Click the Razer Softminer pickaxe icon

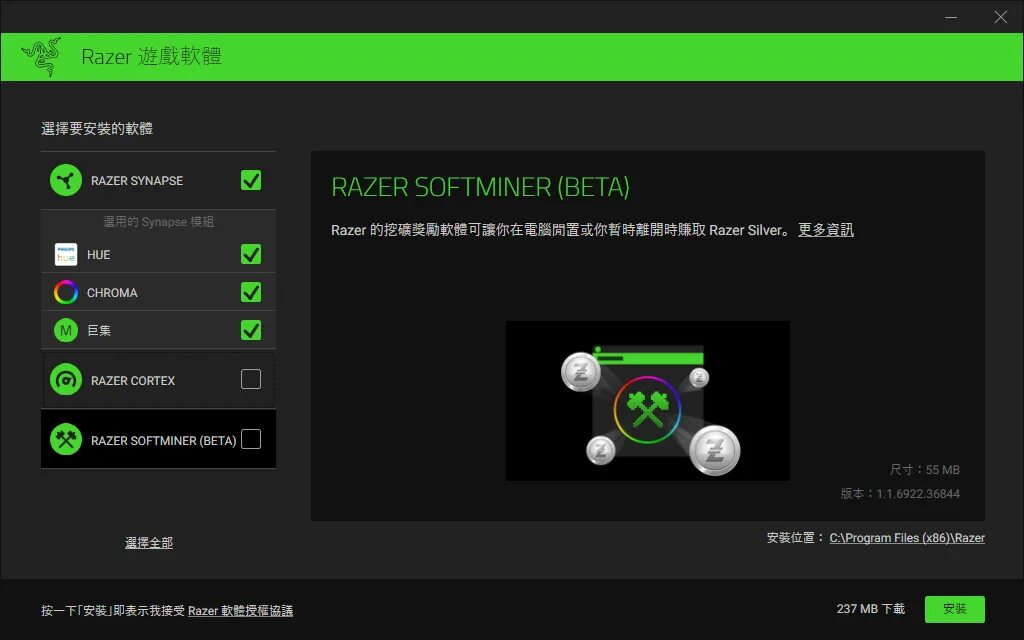point(66,440)
